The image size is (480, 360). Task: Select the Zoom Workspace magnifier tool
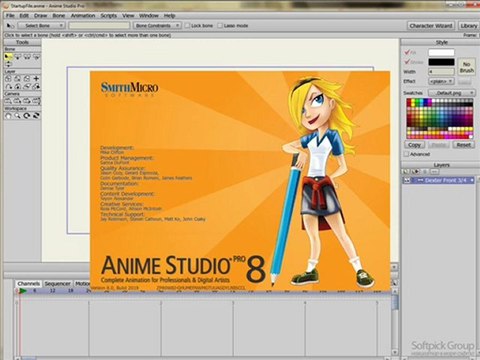coord(18,116)
